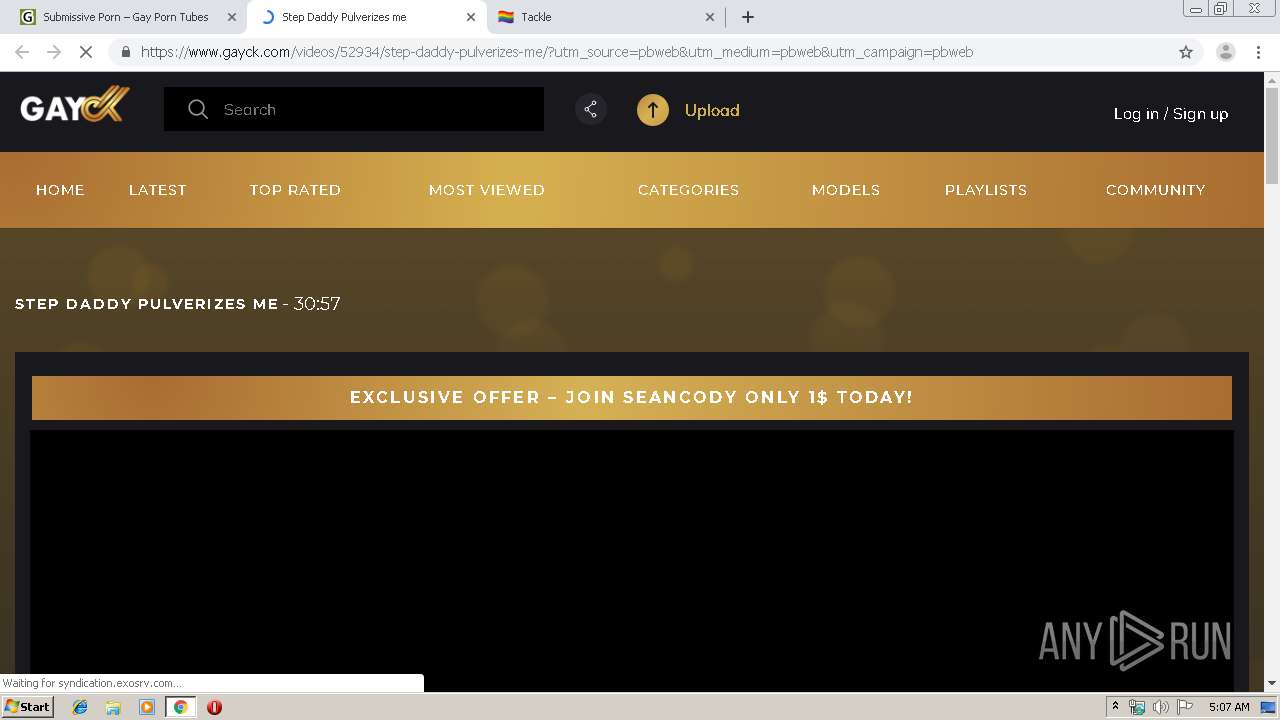
Task: Open the TOP RATED menu item
Action: (295, 190)
